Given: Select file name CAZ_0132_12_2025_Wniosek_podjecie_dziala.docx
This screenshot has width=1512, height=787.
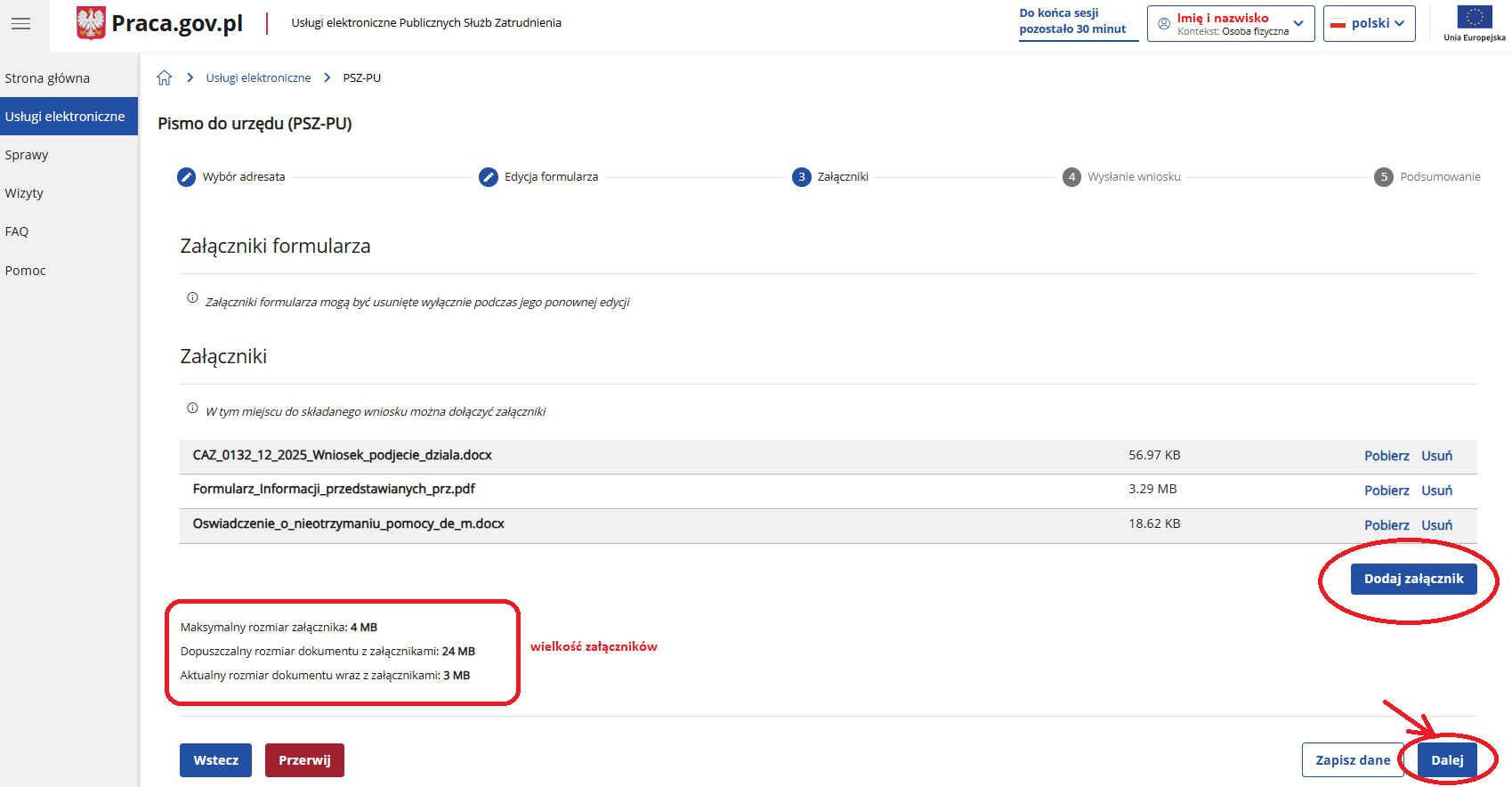Looking at the screenshot, I should pyautogui.click(x=342, y=455).
